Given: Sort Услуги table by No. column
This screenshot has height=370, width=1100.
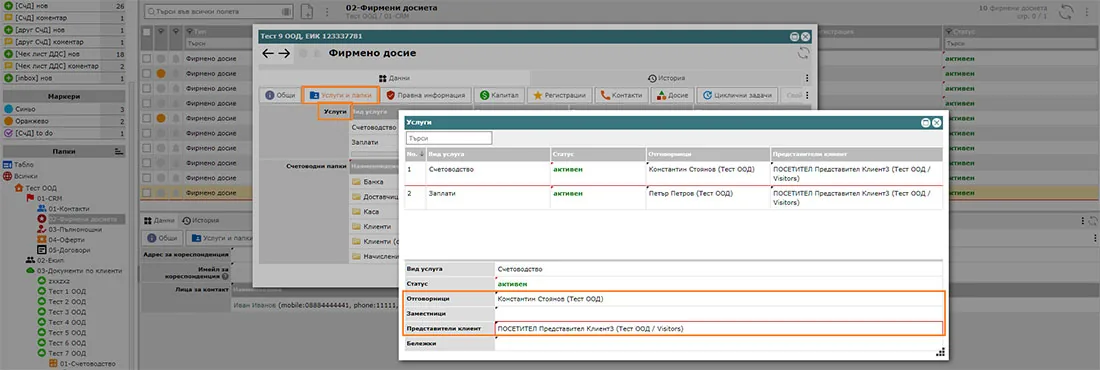Looking at the screenshot, I should point(415,154).
